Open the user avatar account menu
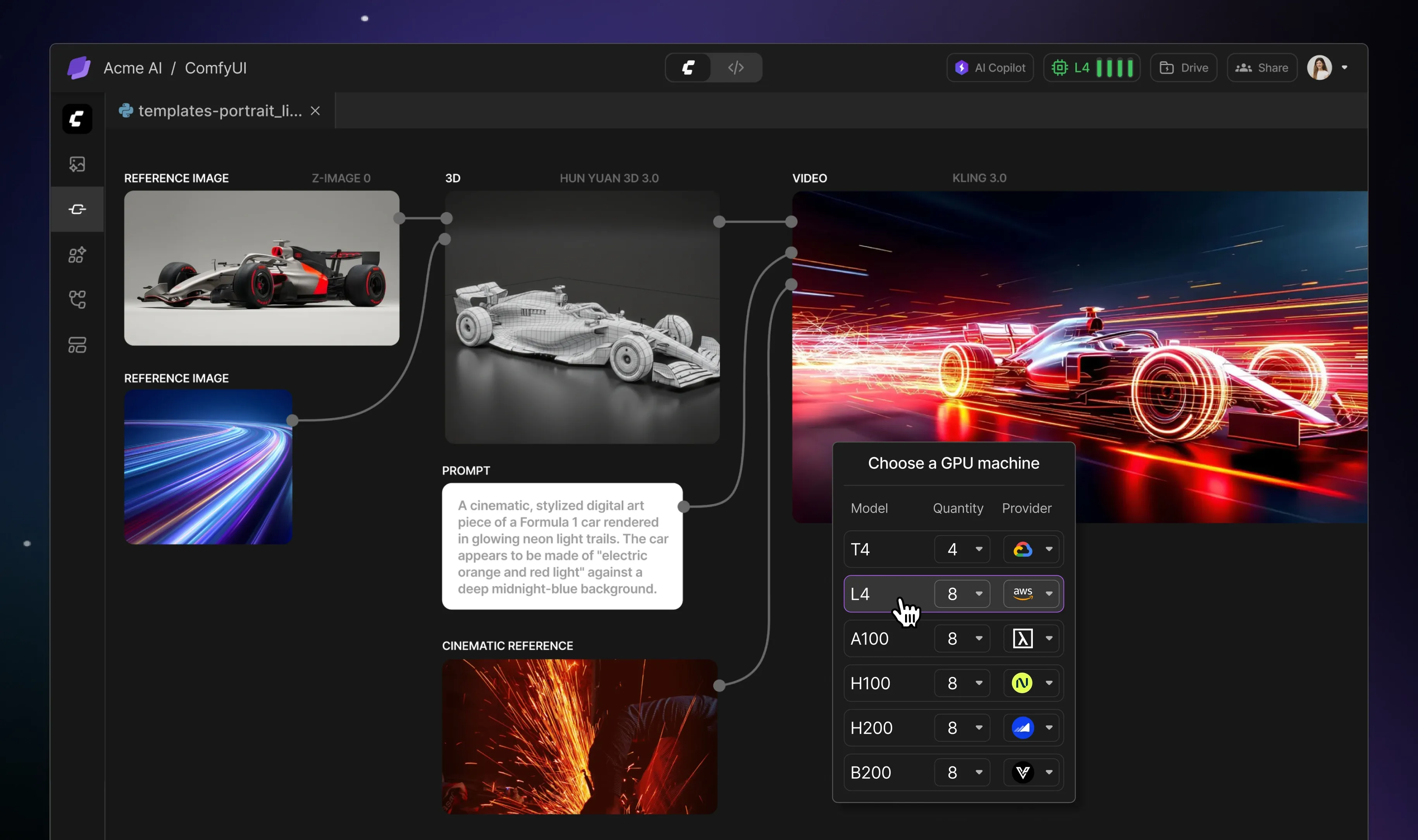 click(x=1327, y=68)
